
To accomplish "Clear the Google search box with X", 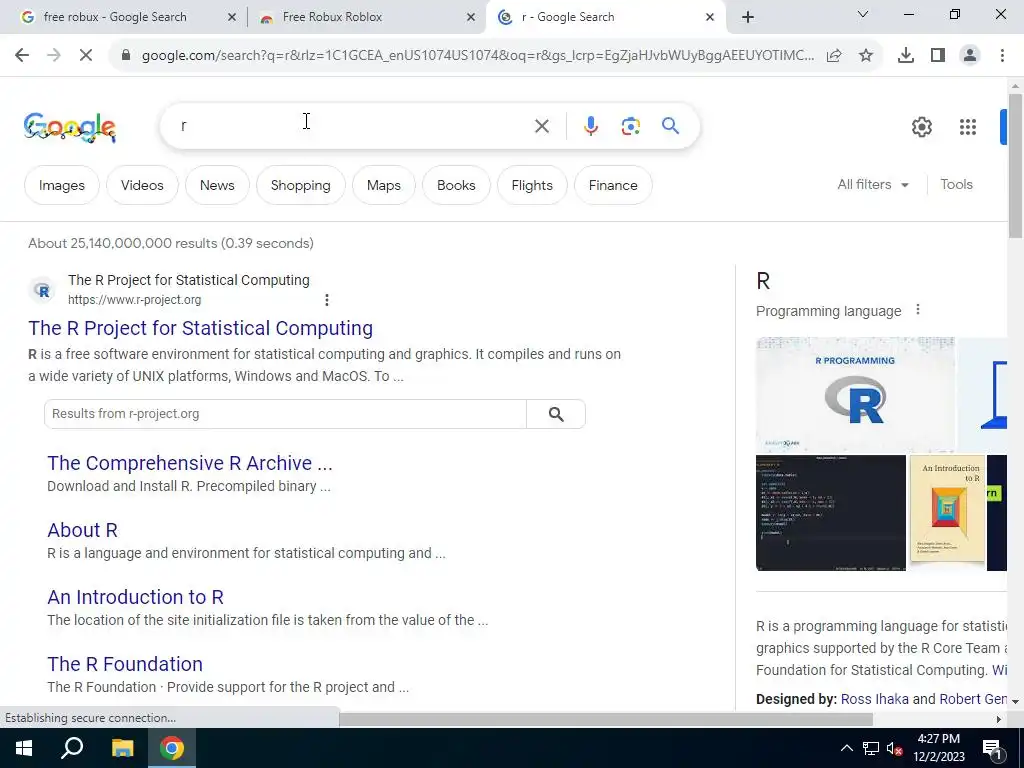I will [542, 126].
